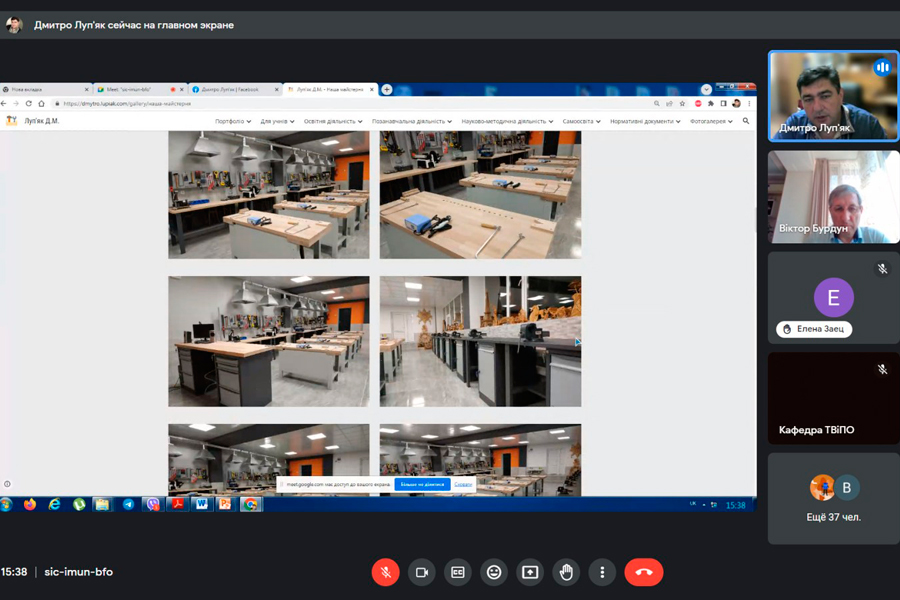Click the Firefox icon in the taskbar

coord(30,504)
